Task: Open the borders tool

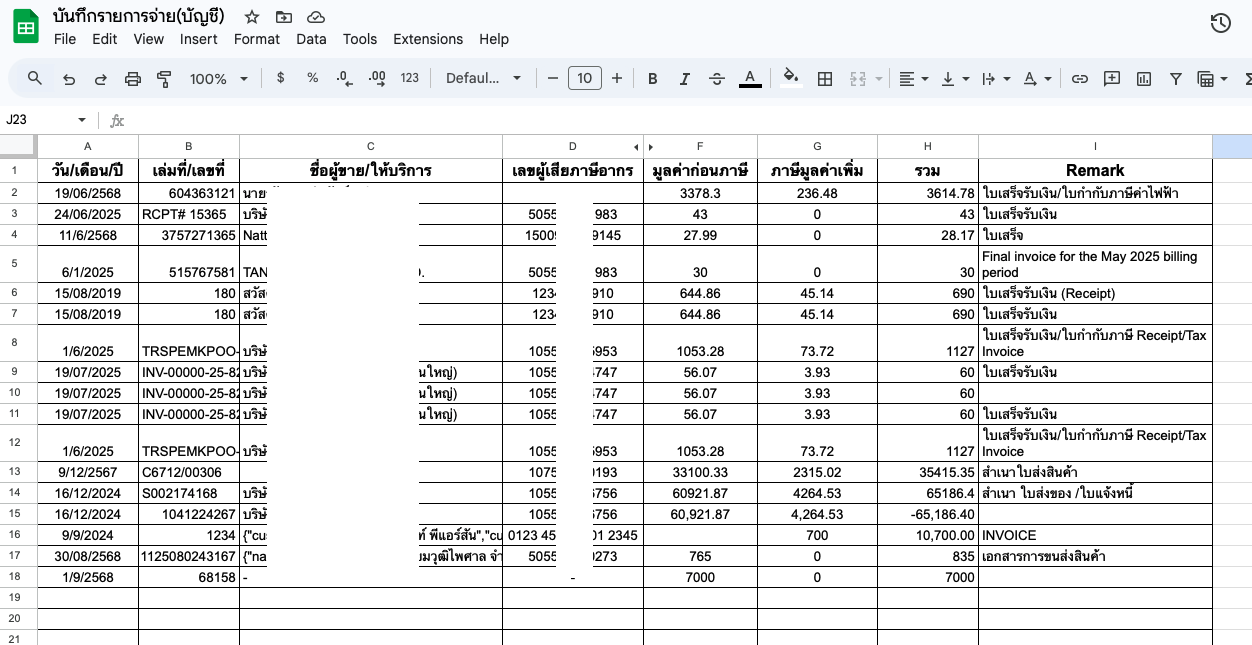Action: [825, 78]
